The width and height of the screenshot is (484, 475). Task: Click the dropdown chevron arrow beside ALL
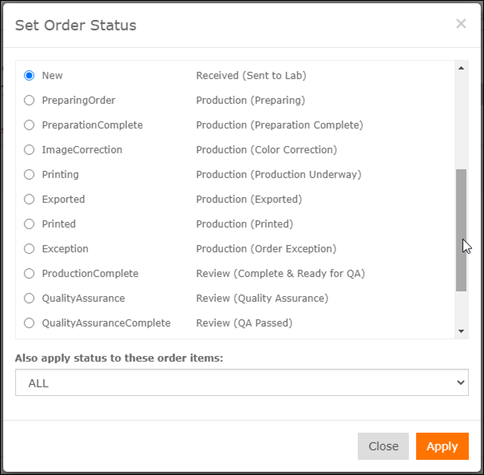pos(460,383)
